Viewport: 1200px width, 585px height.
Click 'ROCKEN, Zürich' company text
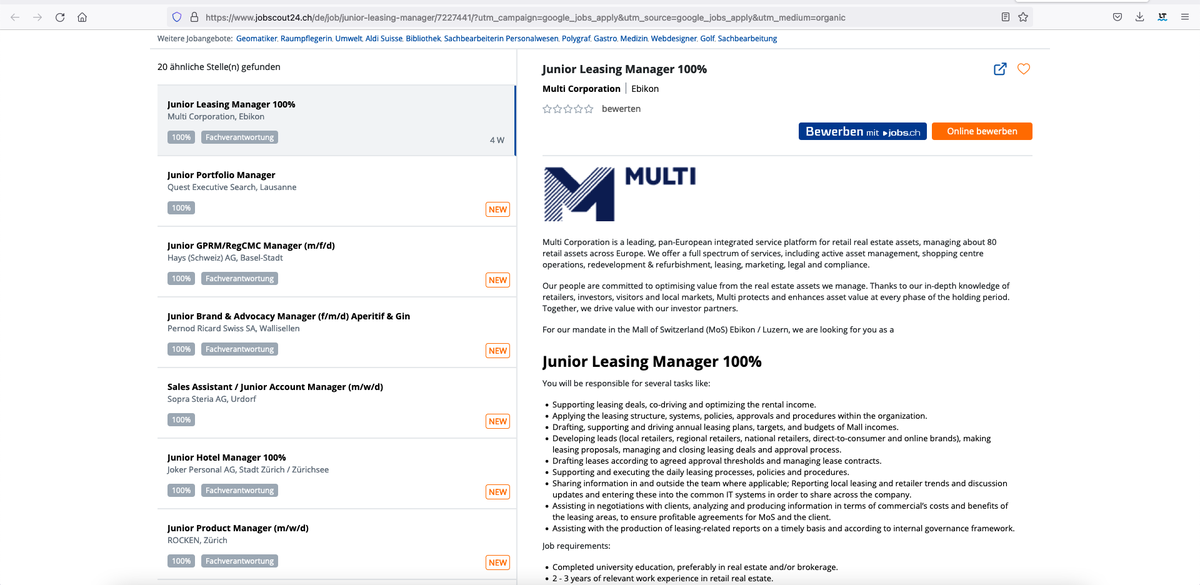click(197, 540)
